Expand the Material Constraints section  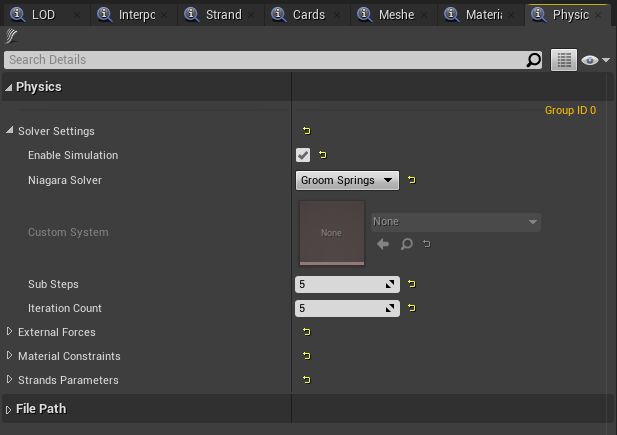[x=10, y=356]
